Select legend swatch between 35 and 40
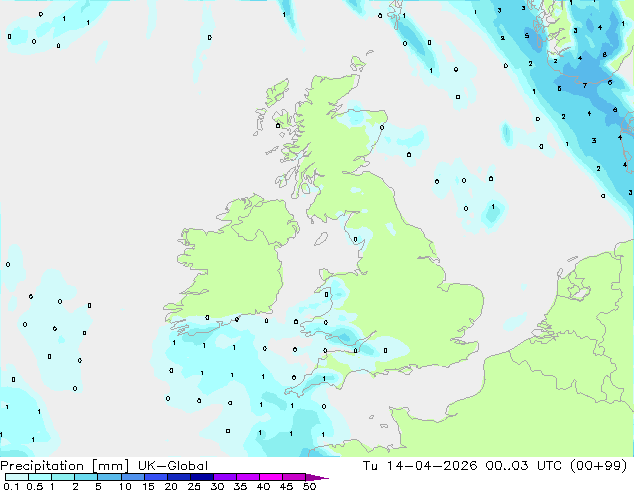634x490 pixels. (x=248, y=477)
